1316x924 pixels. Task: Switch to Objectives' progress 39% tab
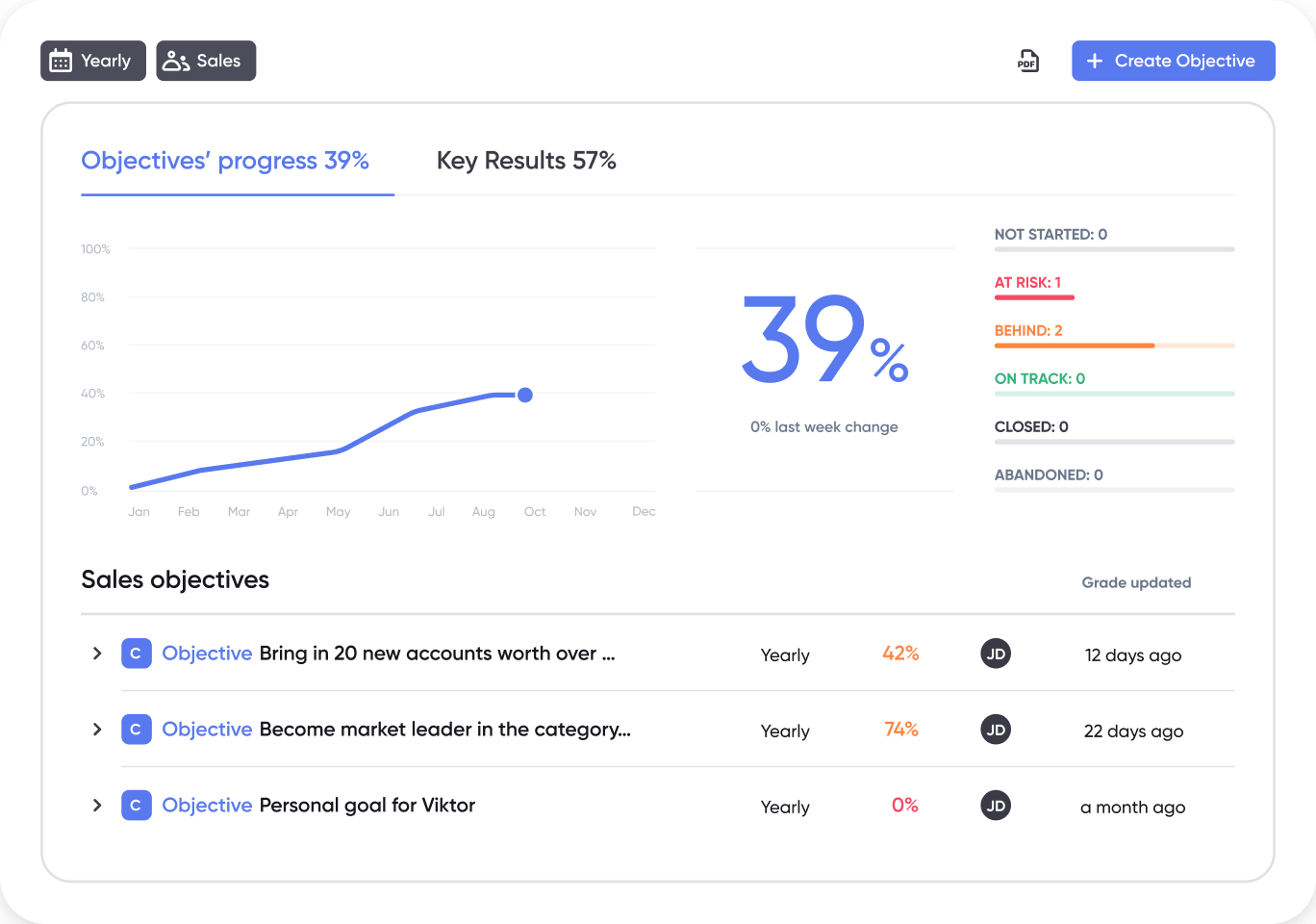[225, 161]
